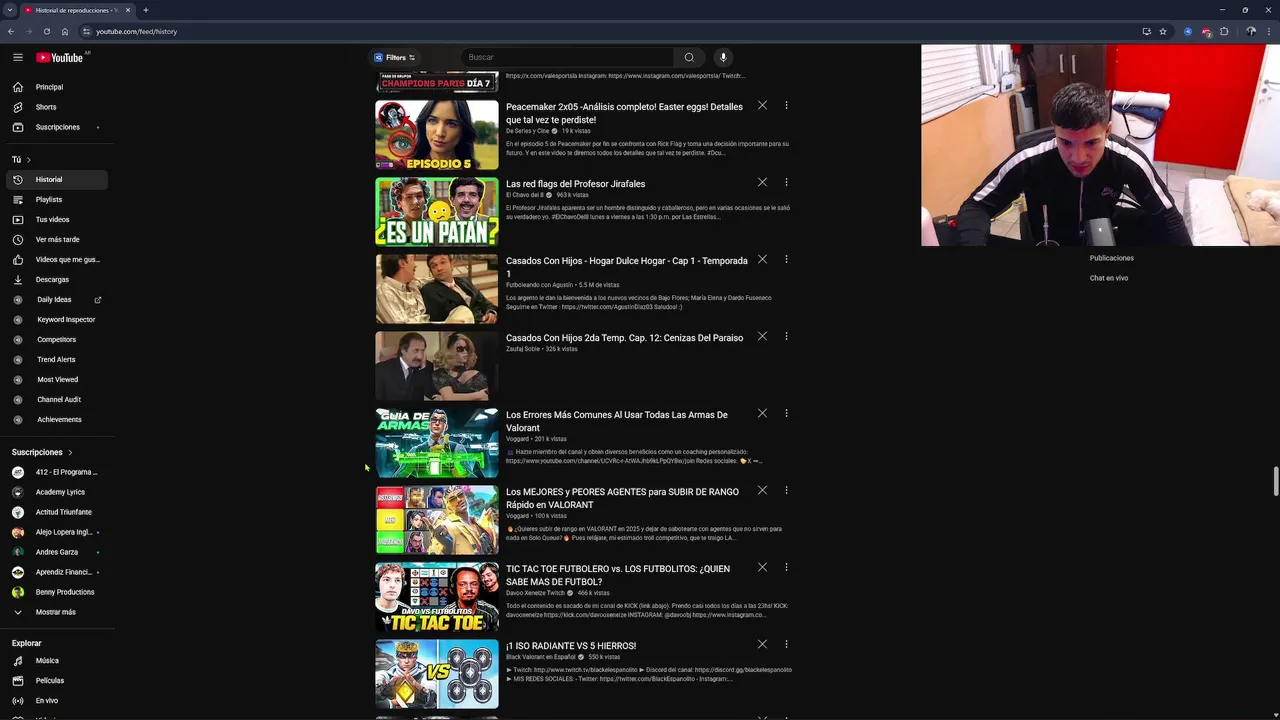Expand subscriptions with Mostrar más
The width and height of the screenshot is (1280, 720).
[x=57, y=612]
